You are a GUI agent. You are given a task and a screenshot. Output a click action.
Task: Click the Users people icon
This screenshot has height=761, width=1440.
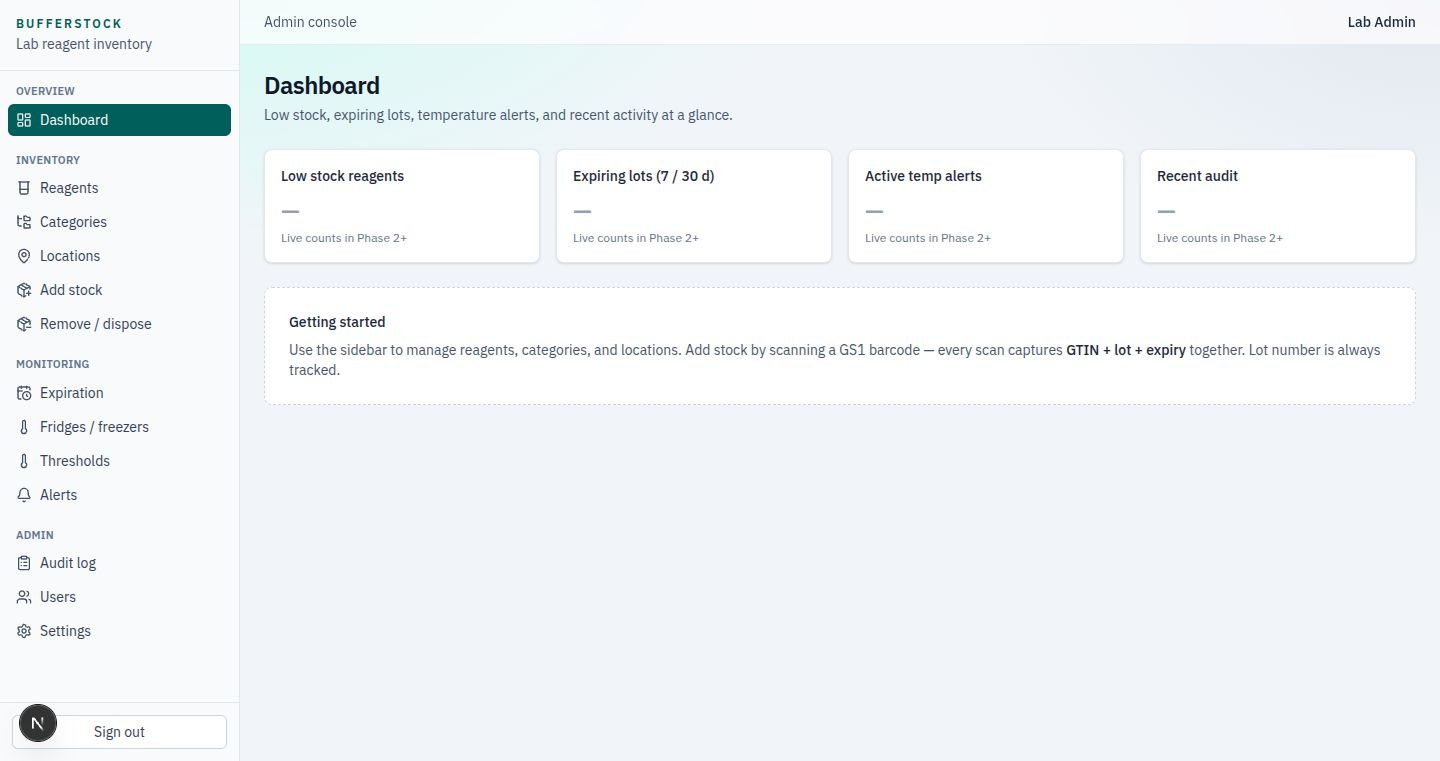[x=24, y=597]
